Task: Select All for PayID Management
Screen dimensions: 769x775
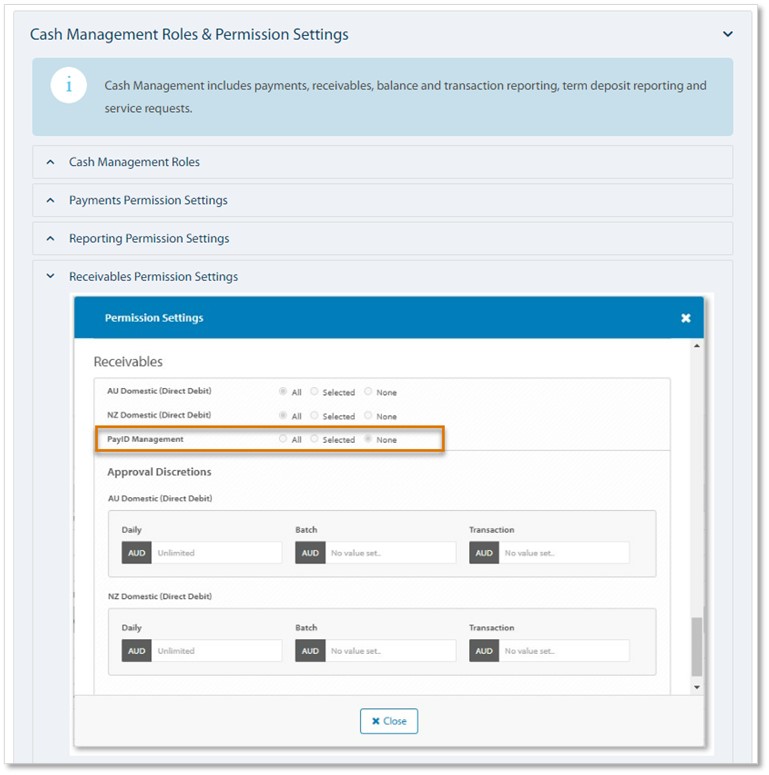Action: point(283,439)
